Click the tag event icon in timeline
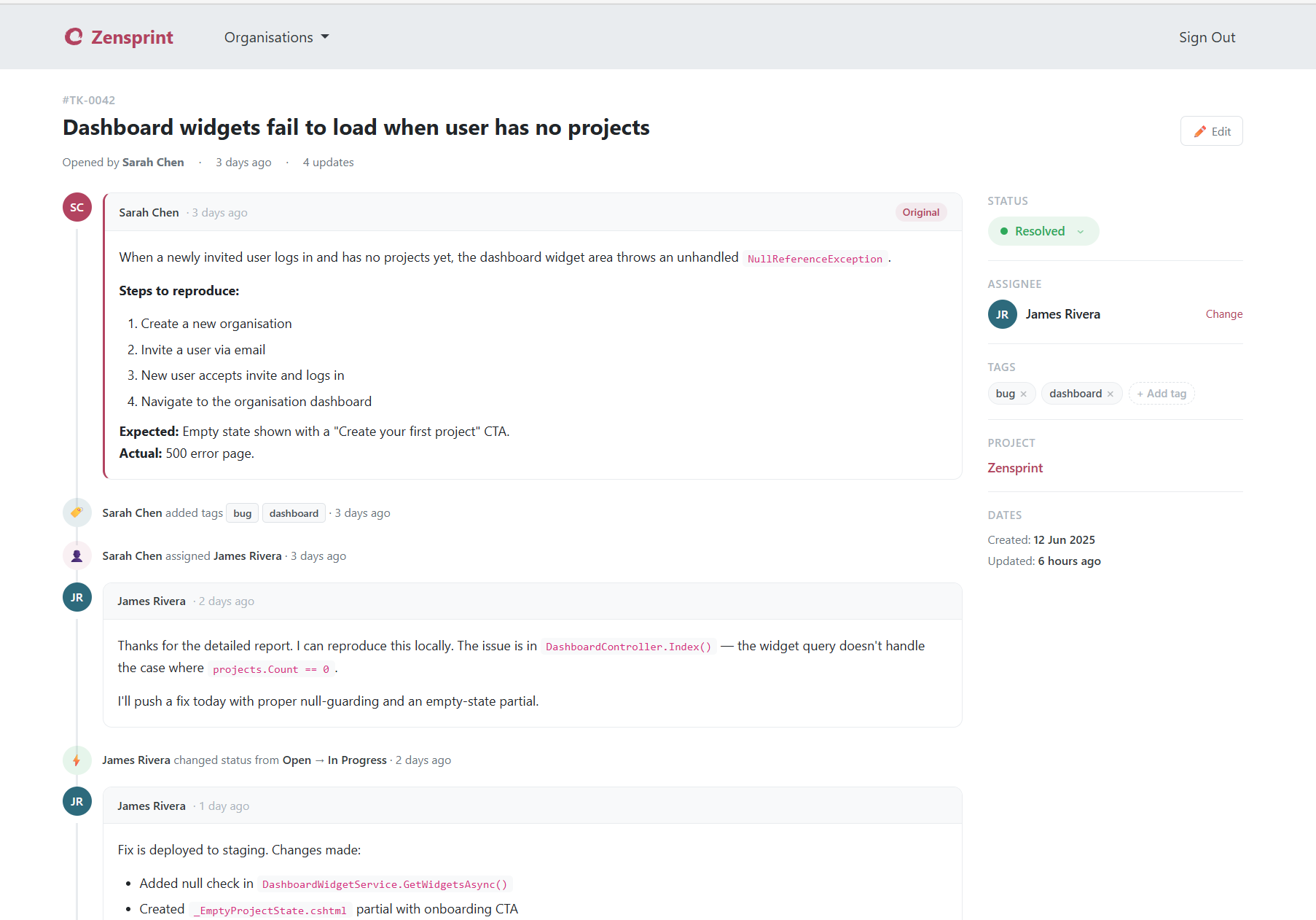This screenshot has width=1316, height=920. tap(77, 512)
